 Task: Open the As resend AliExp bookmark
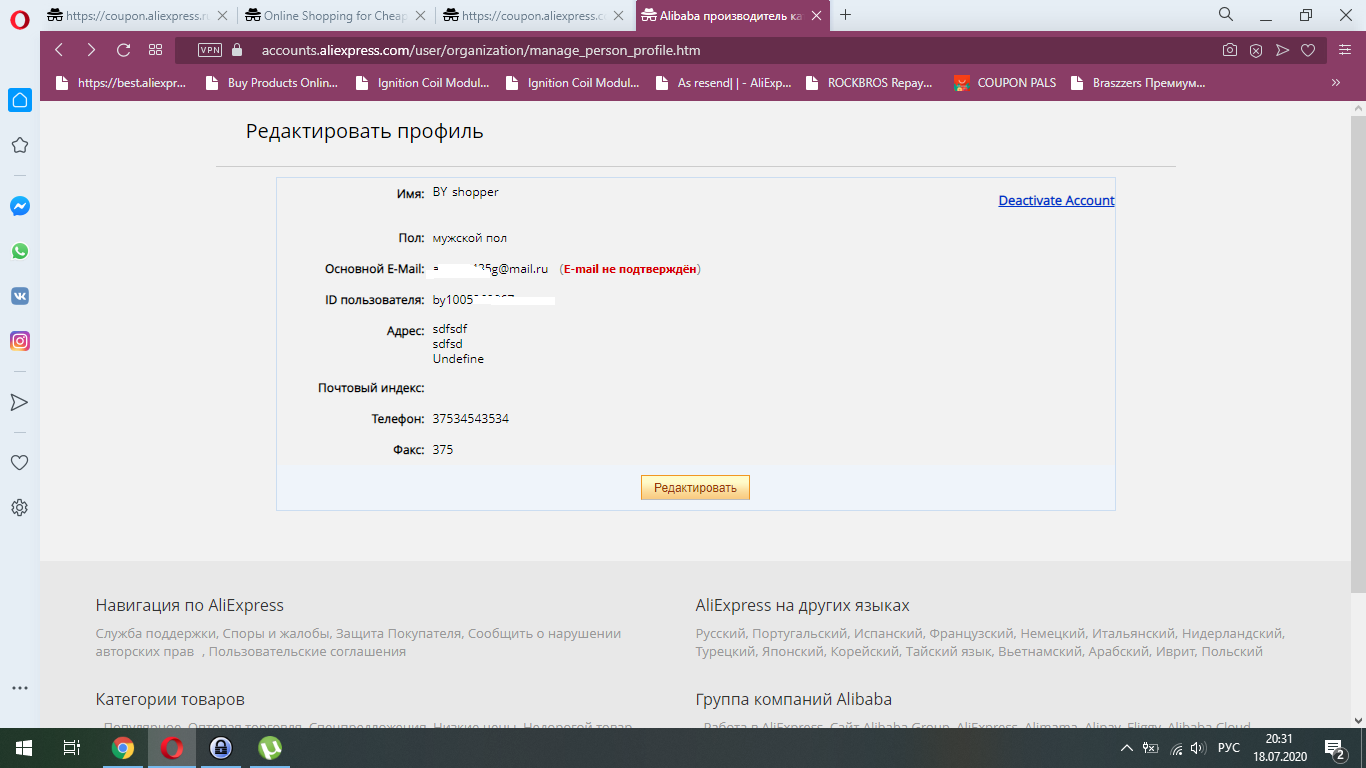click(x=722, y=83)
